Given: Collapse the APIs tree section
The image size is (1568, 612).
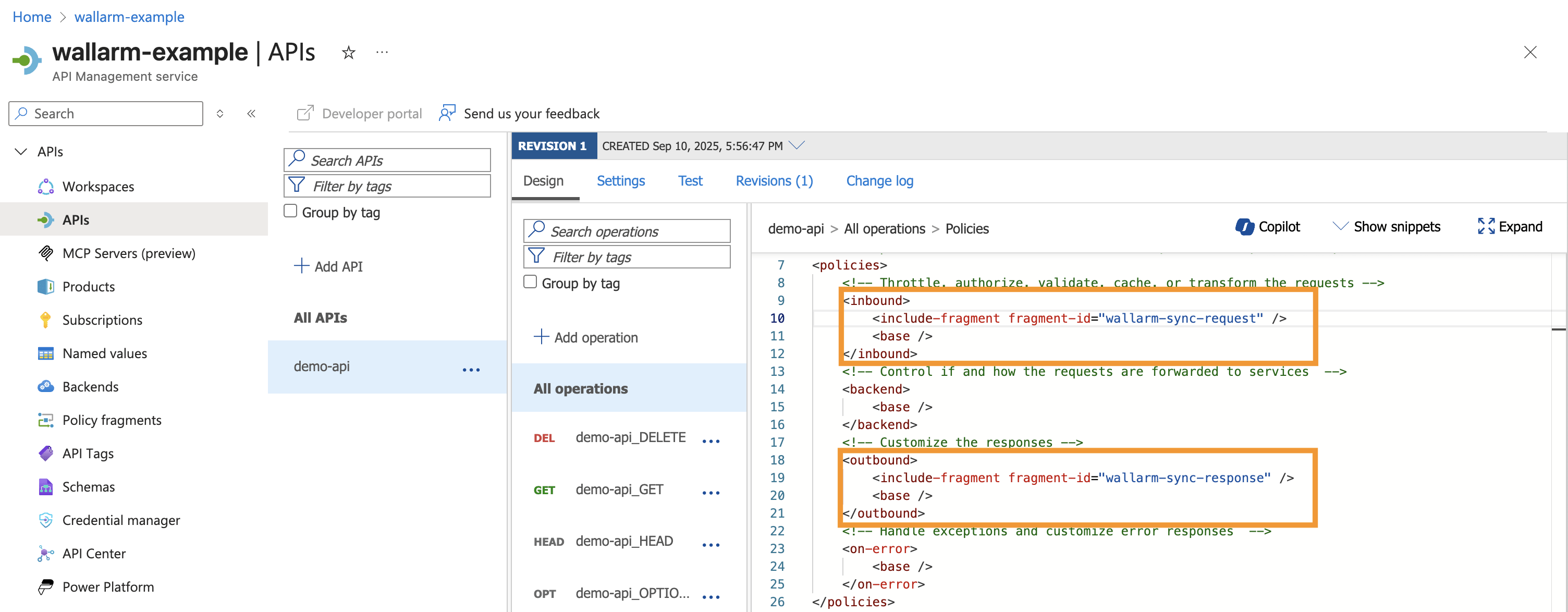Looking at the screenshot, I should point(20,151).
